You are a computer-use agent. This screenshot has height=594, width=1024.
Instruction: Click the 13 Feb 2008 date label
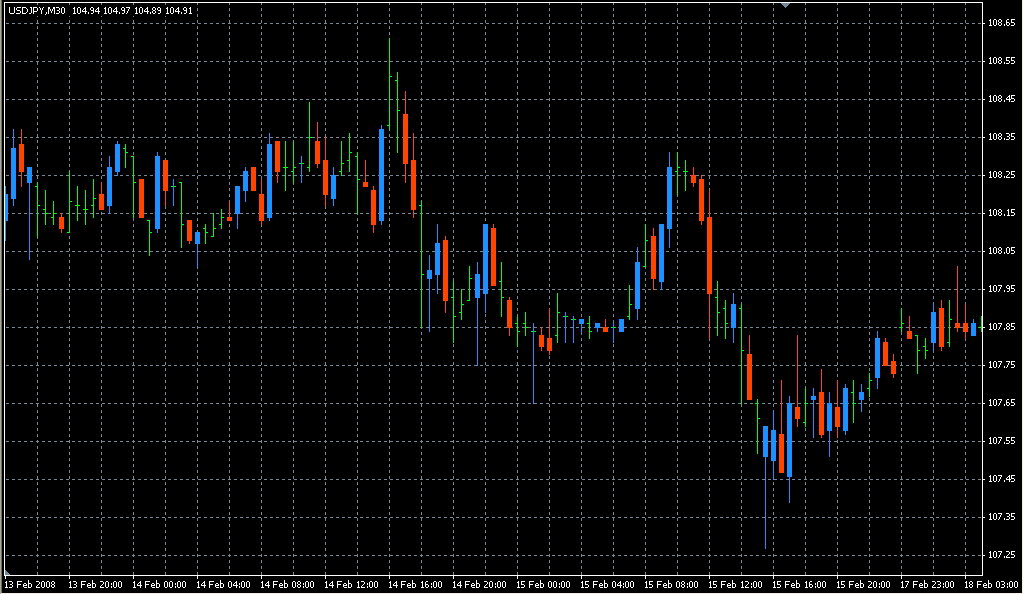30,584
